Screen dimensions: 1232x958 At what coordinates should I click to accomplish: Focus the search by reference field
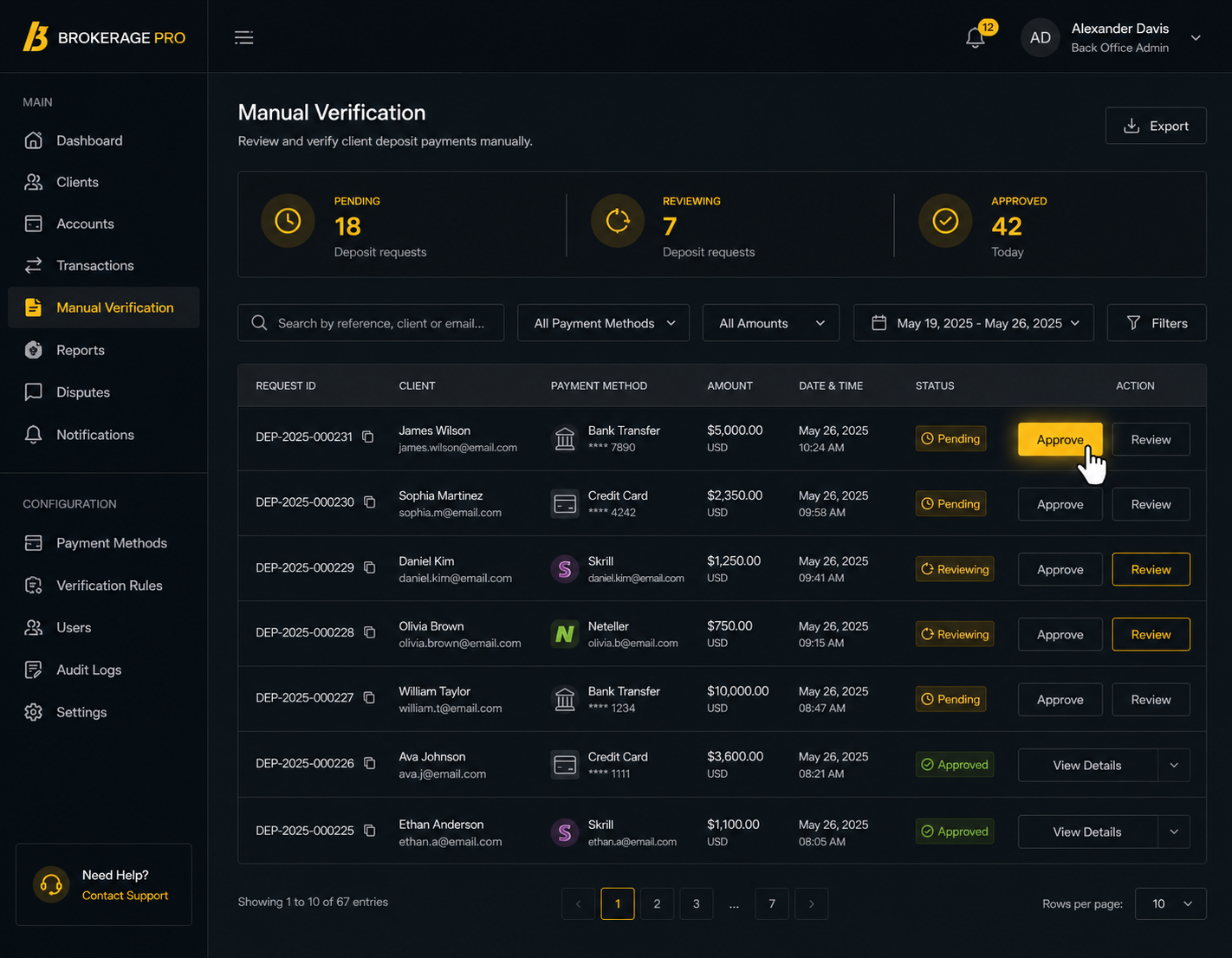point(371,322)
